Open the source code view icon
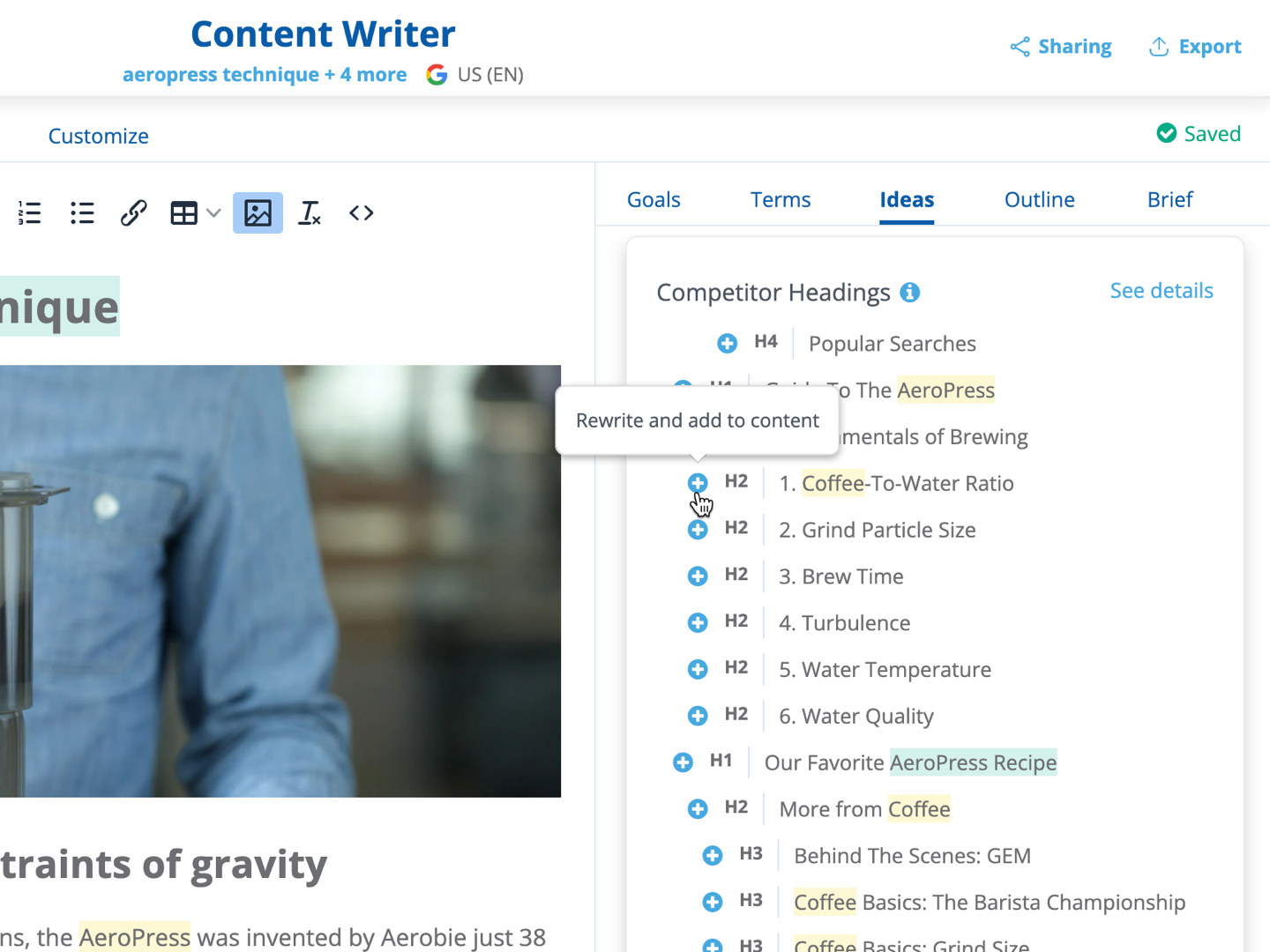 tap(362, 212)
